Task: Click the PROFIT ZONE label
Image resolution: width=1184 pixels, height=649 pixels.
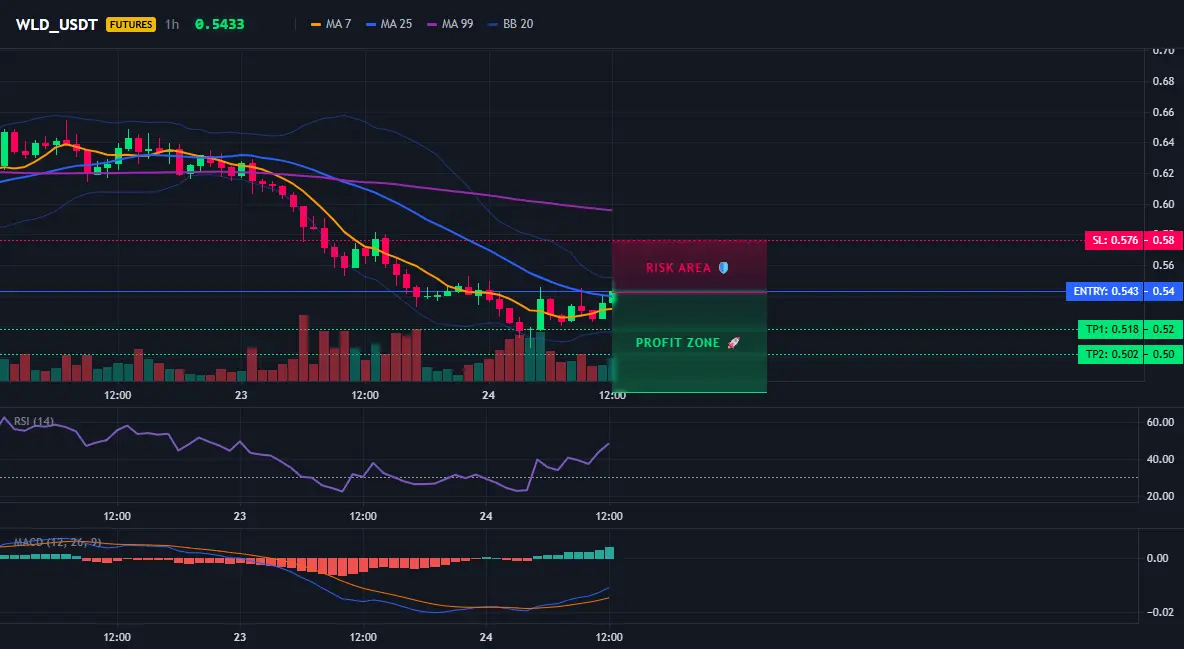Action: (x=677, y=343)
